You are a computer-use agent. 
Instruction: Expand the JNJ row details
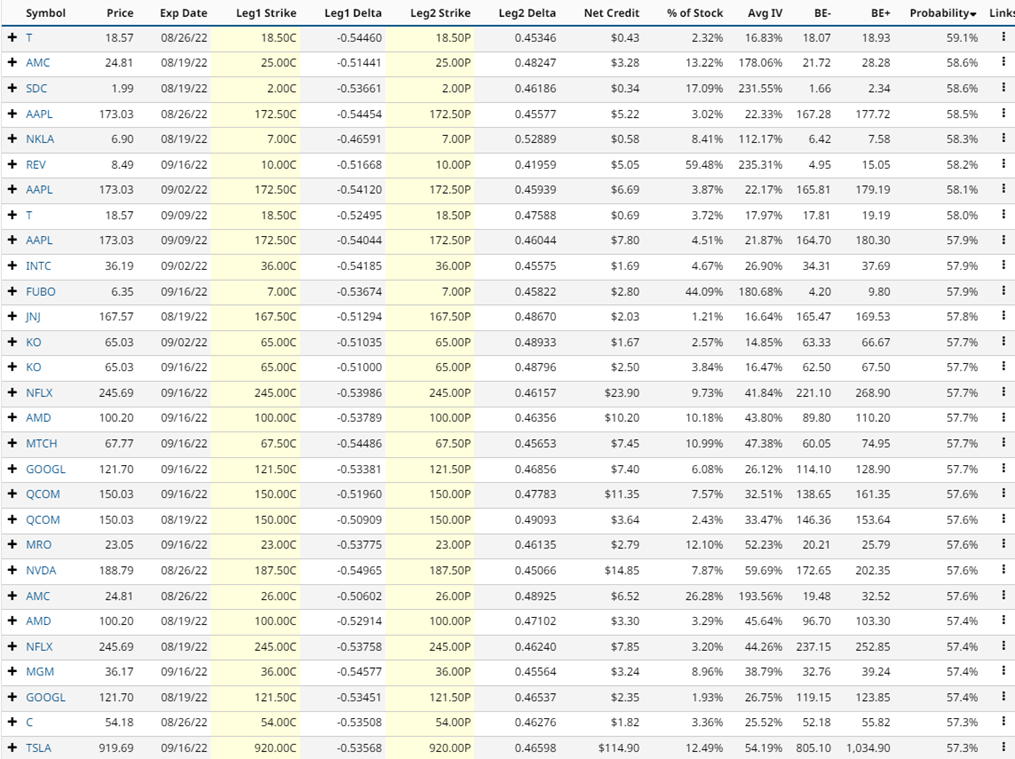point(12,316)
